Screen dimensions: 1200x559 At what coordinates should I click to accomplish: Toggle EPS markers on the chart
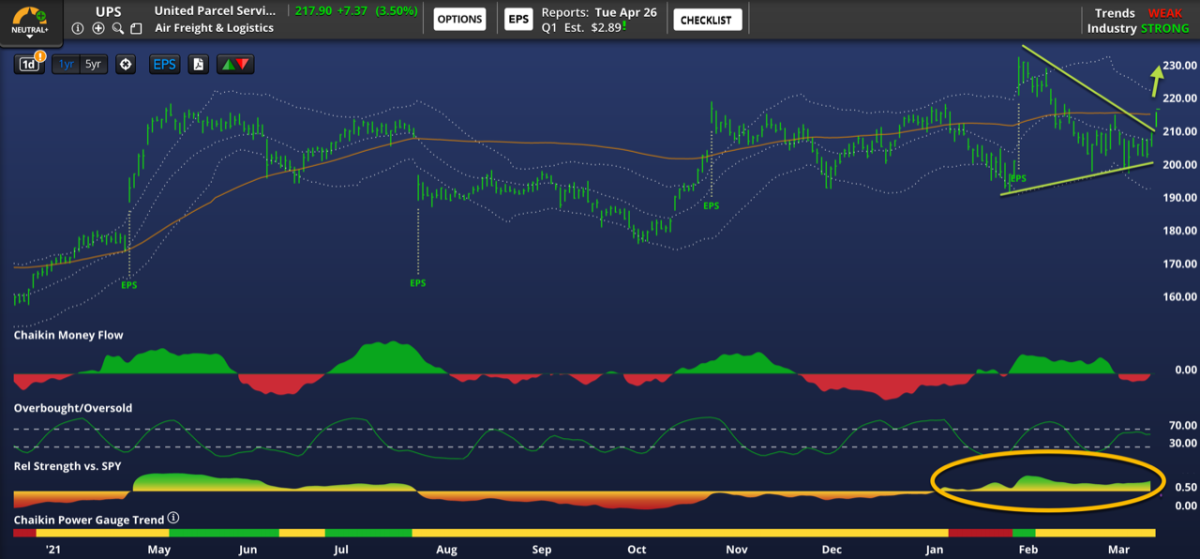tap(163, 64)
